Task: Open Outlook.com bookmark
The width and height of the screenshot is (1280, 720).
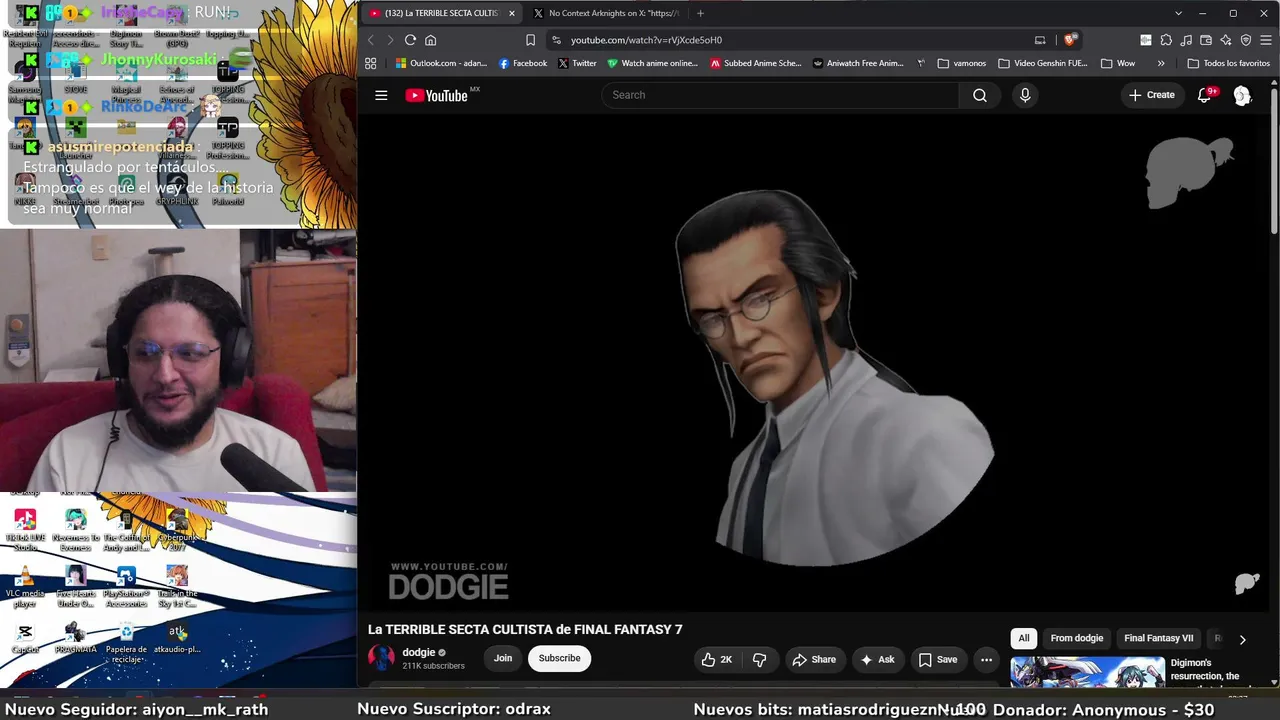Action: 441,63
